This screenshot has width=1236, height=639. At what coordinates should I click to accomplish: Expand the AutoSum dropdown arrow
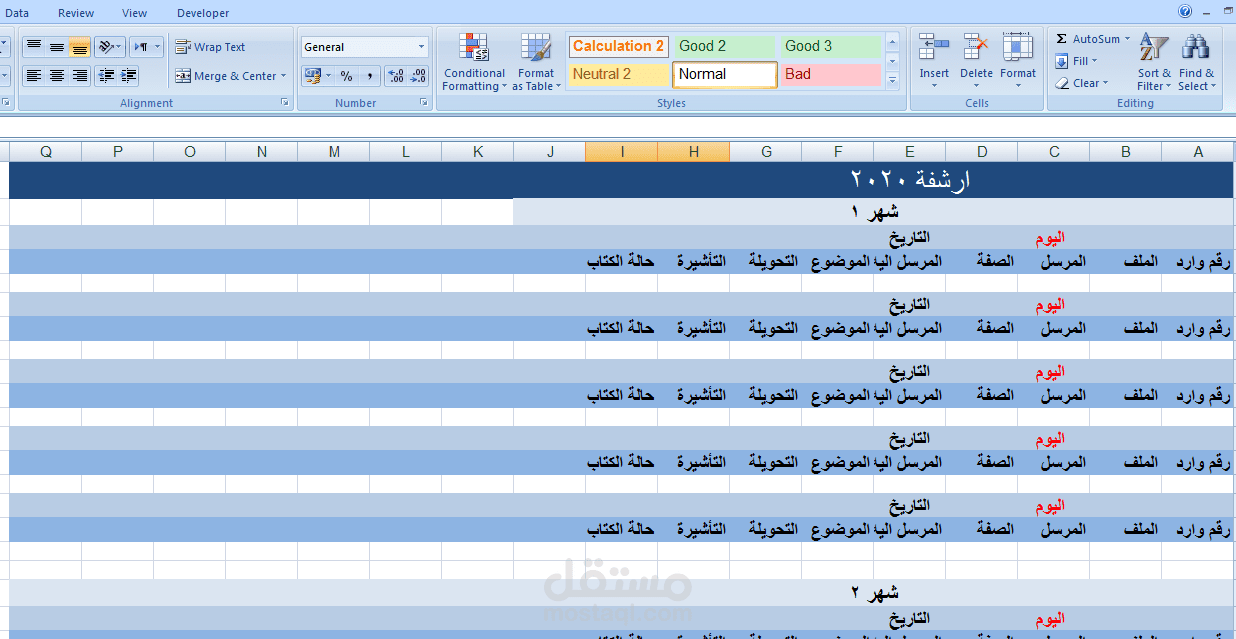tap(1127, 39)
